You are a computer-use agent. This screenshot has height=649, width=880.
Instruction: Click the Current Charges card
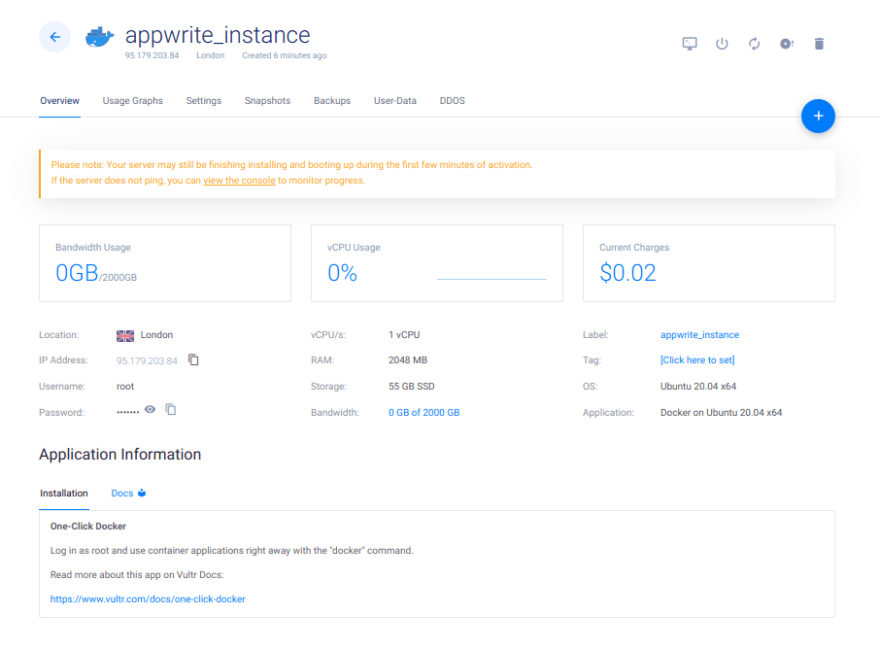coord(709,263)
